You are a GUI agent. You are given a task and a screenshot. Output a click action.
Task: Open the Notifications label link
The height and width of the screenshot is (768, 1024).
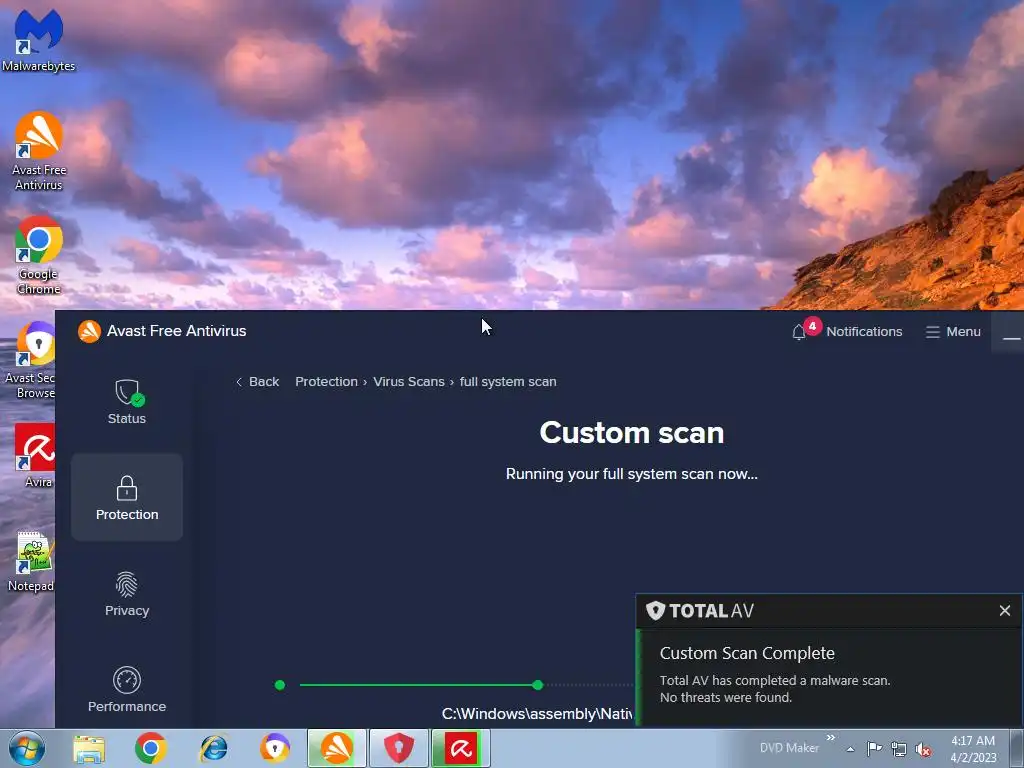pyautogui.click(x=864, y=332)
